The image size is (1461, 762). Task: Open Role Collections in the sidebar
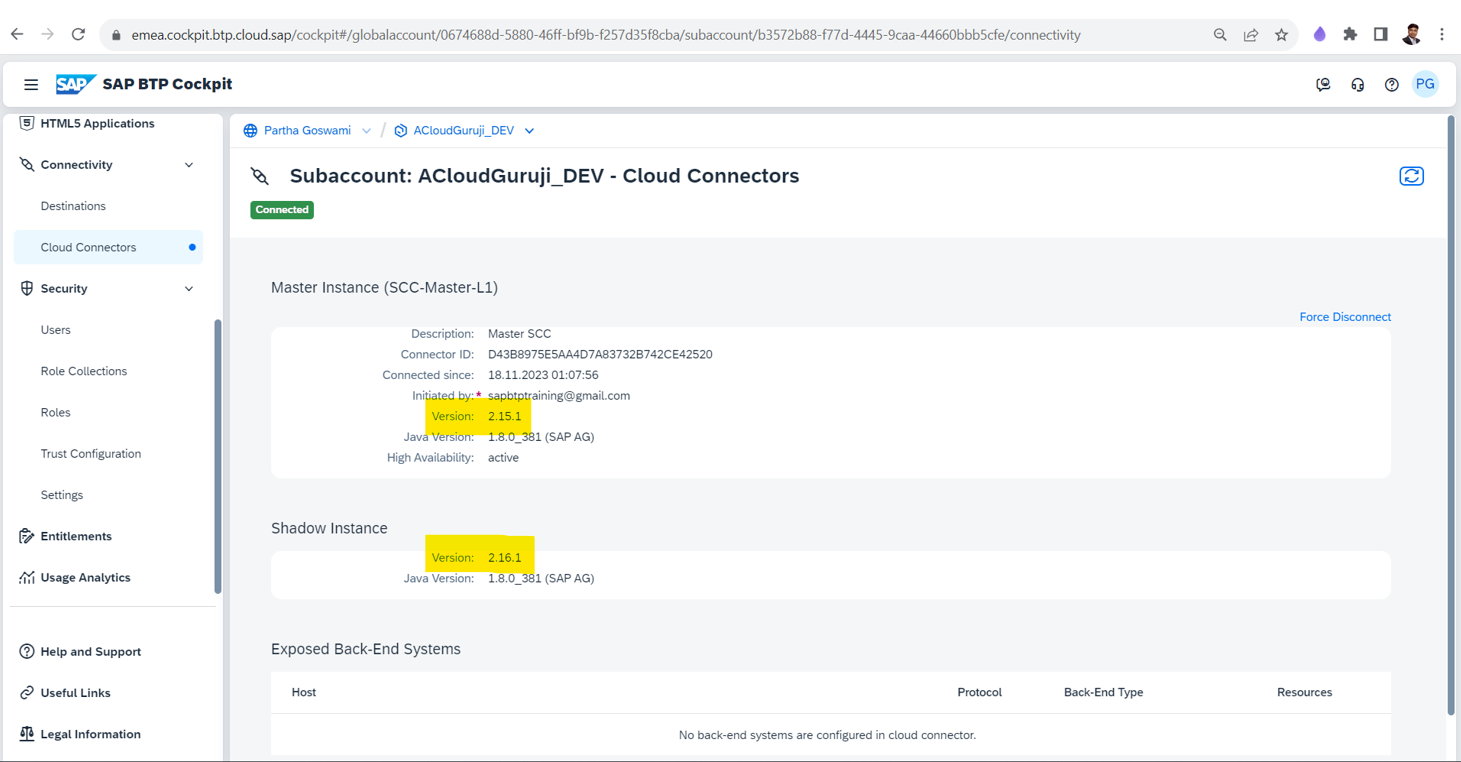click(84, 371)
